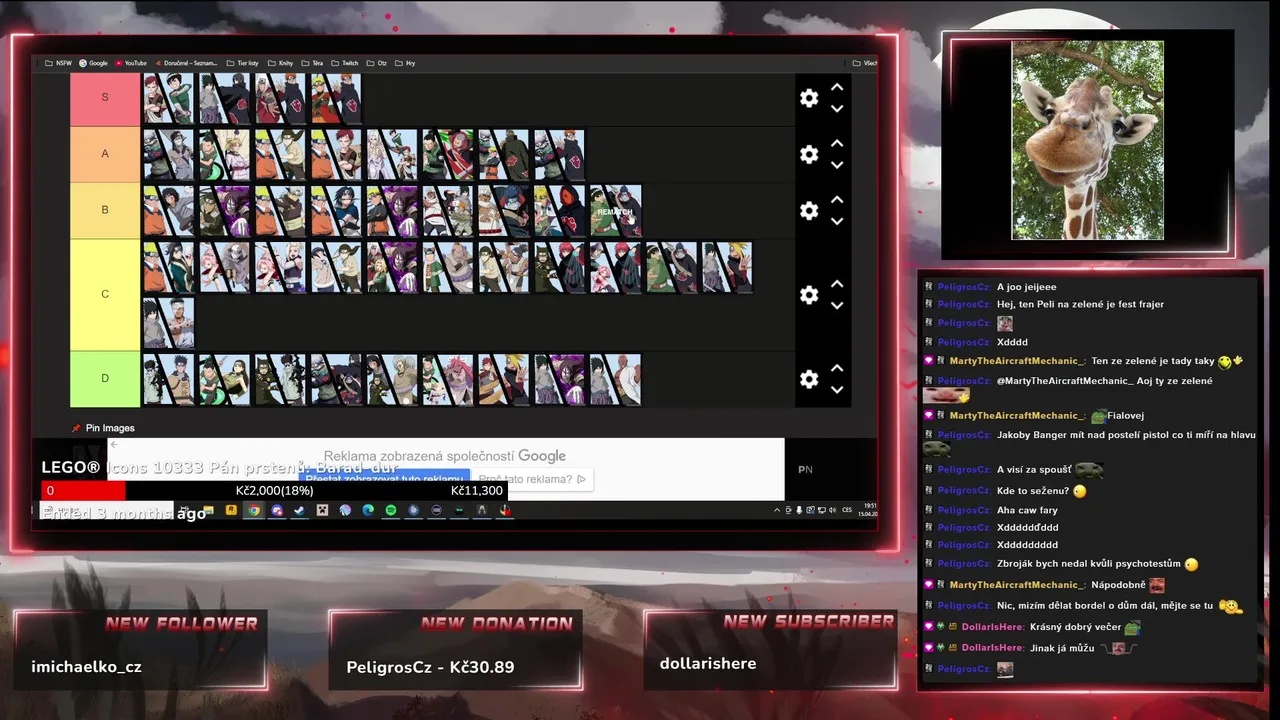
Task: Open settings gear for C tier row
Action: point(809,295)
